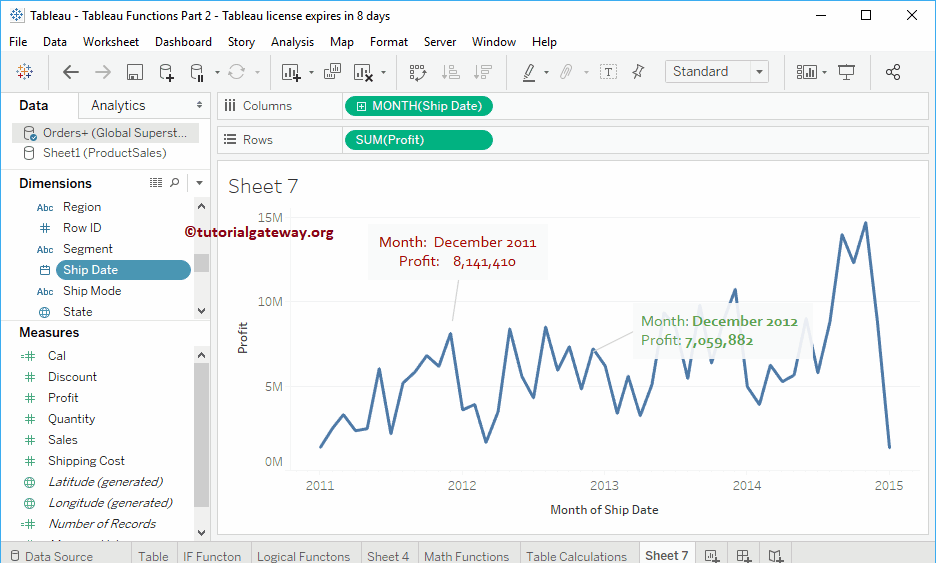
Task: Click the New Worksheet toolbar icon
Action: [x=291, y=72]
